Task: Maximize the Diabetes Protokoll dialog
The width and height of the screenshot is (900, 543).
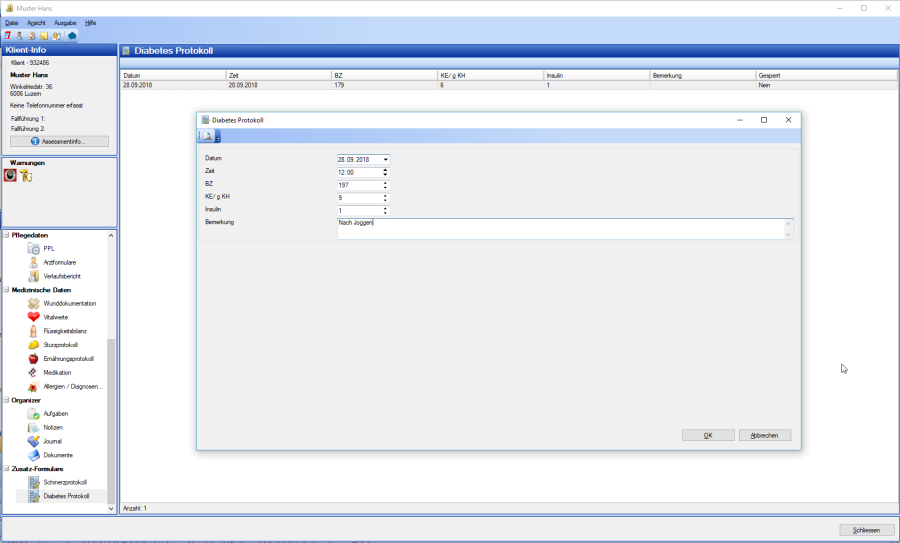Action: pos(764,120)
